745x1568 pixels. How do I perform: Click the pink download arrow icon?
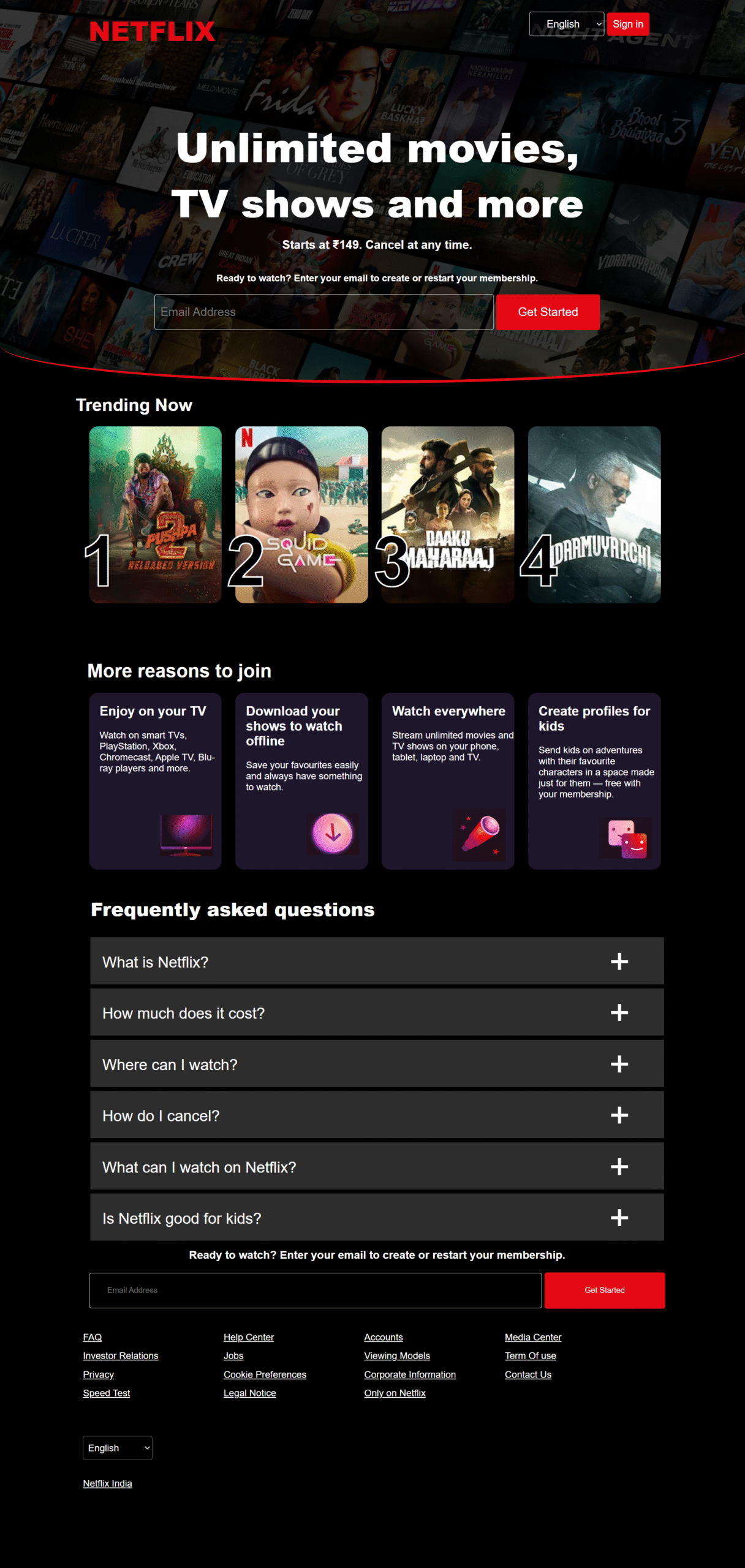coord(333,834)
